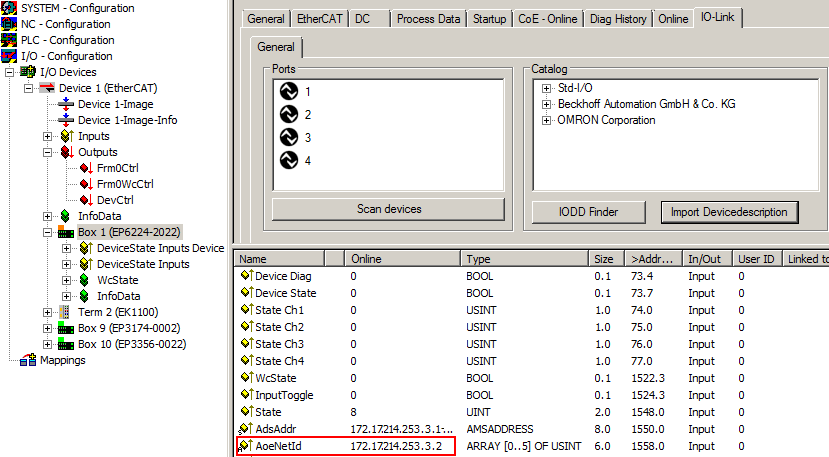Collapse the Box 1 (EP6224-2022) node
Screen dimensions: 829x457
[x=48, y=232]
